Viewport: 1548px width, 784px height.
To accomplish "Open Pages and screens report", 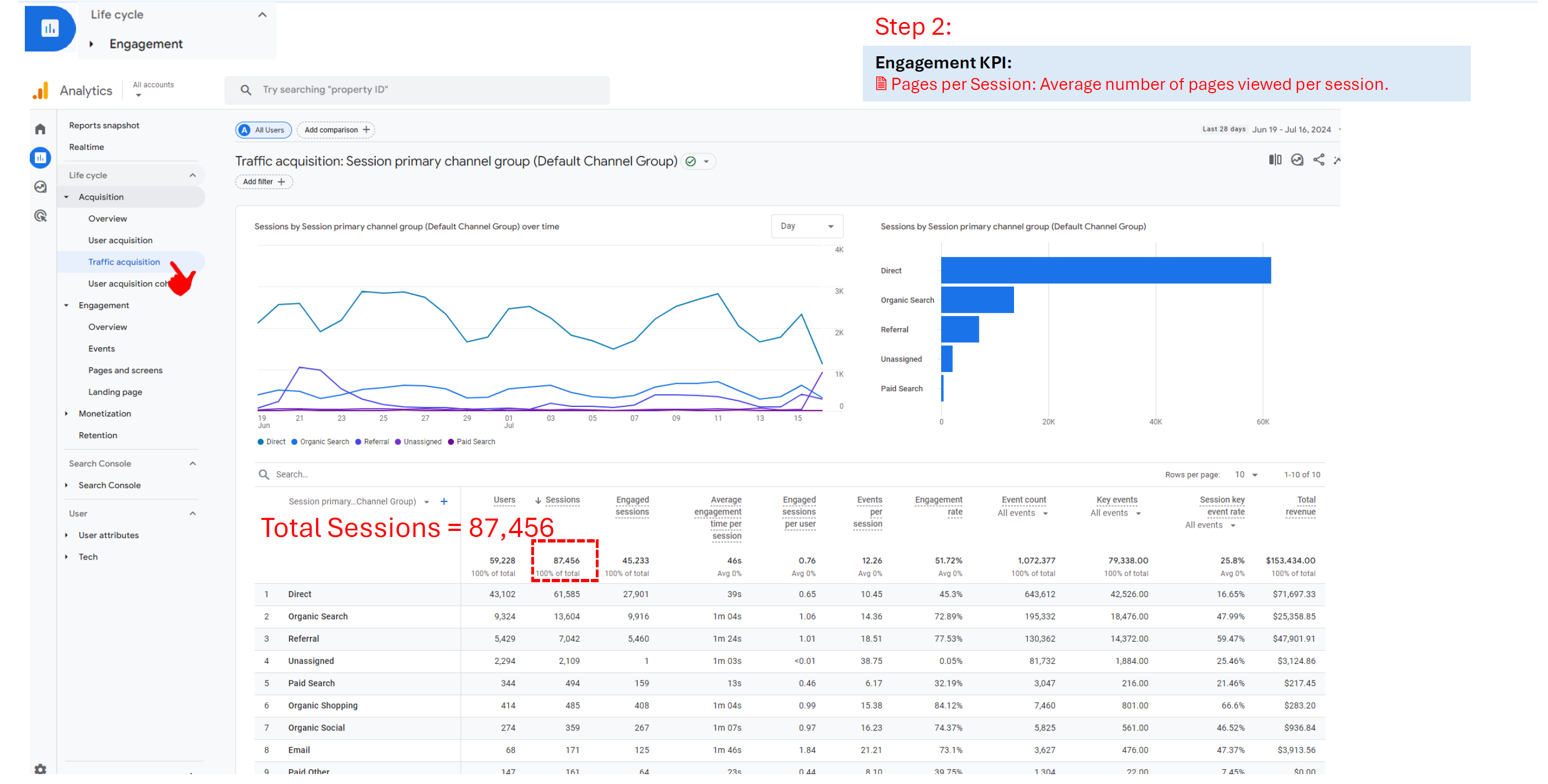I will 125,370.
